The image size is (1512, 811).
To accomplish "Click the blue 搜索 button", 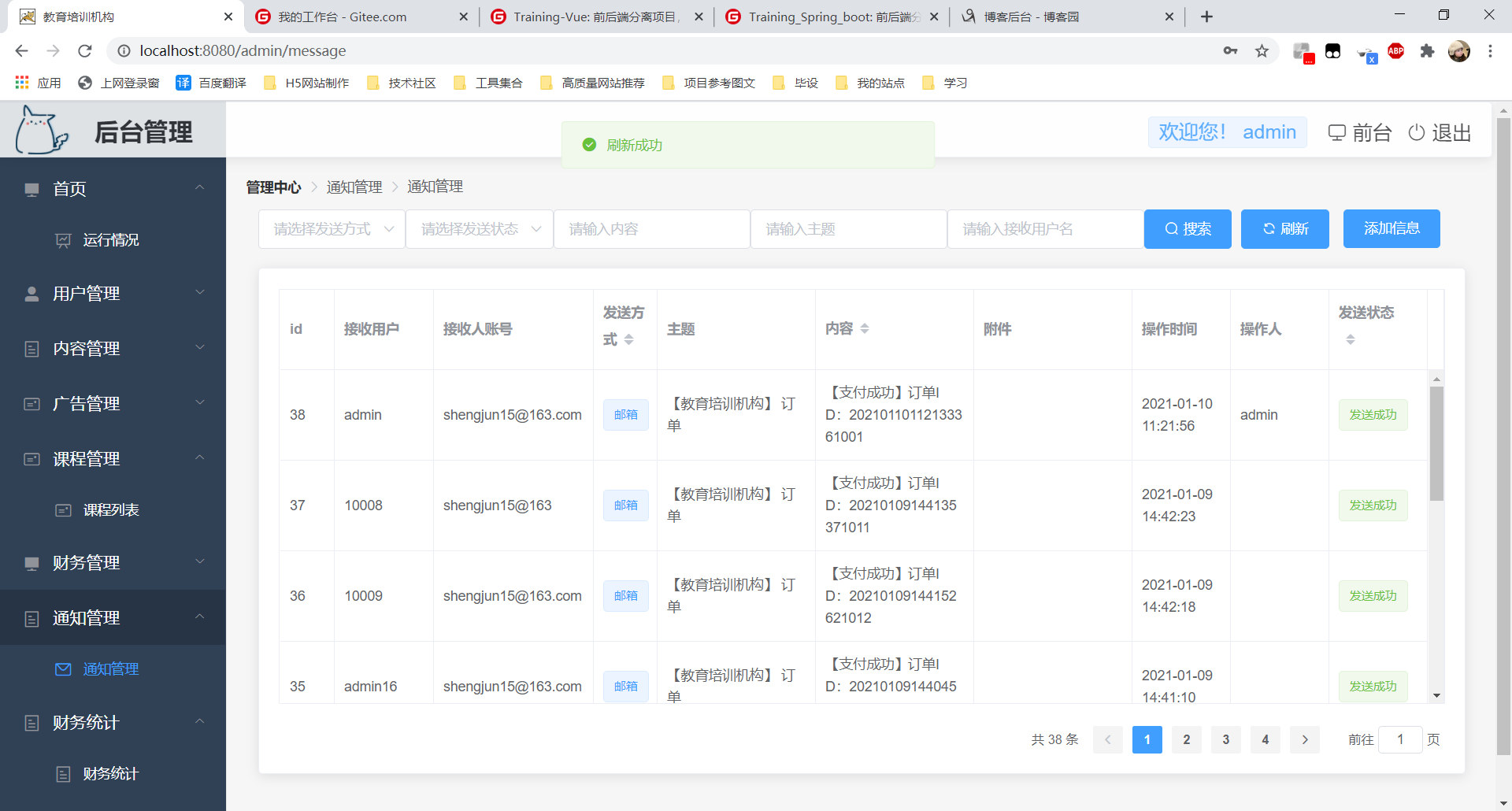I will tap(1188, 229).
